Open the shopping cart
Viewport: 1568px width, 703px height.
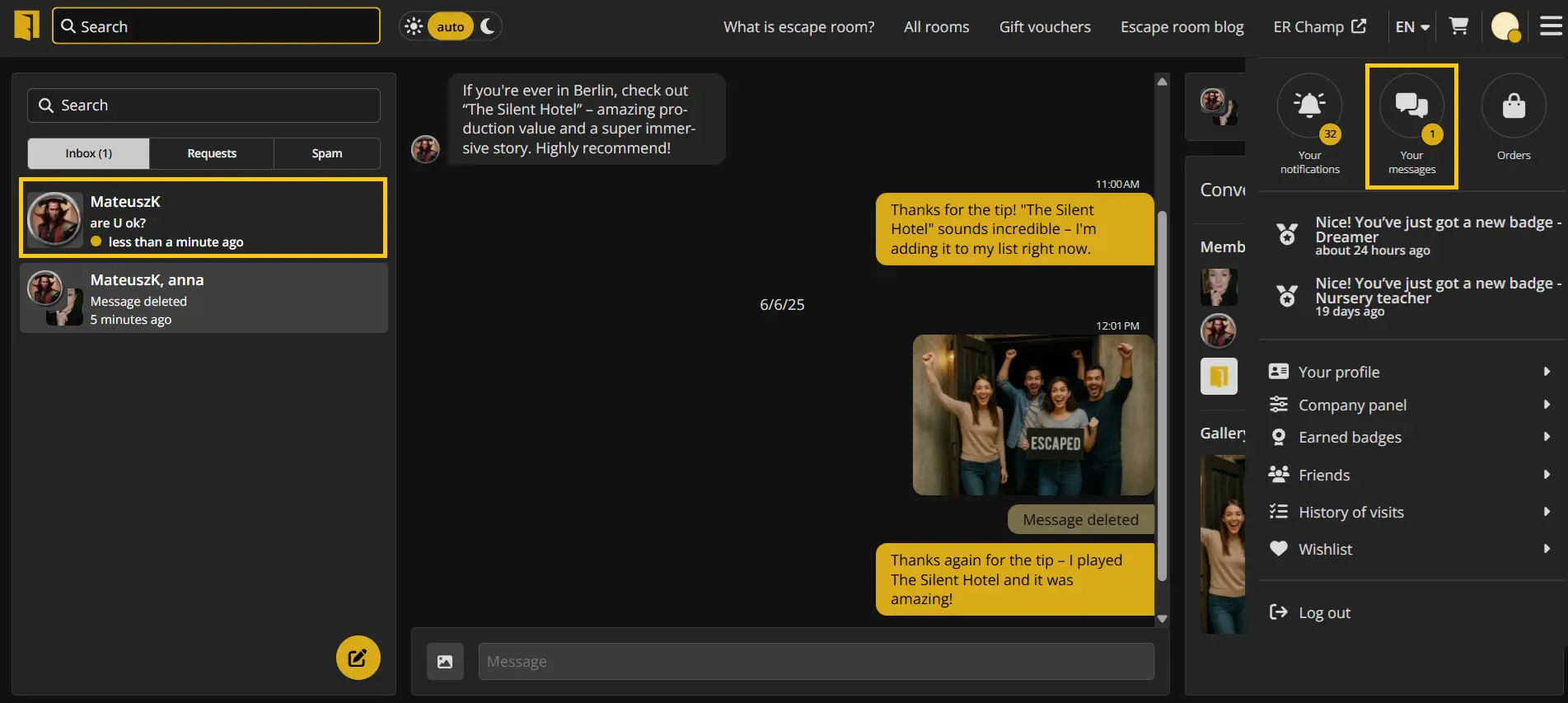(x=1458, y=26)
